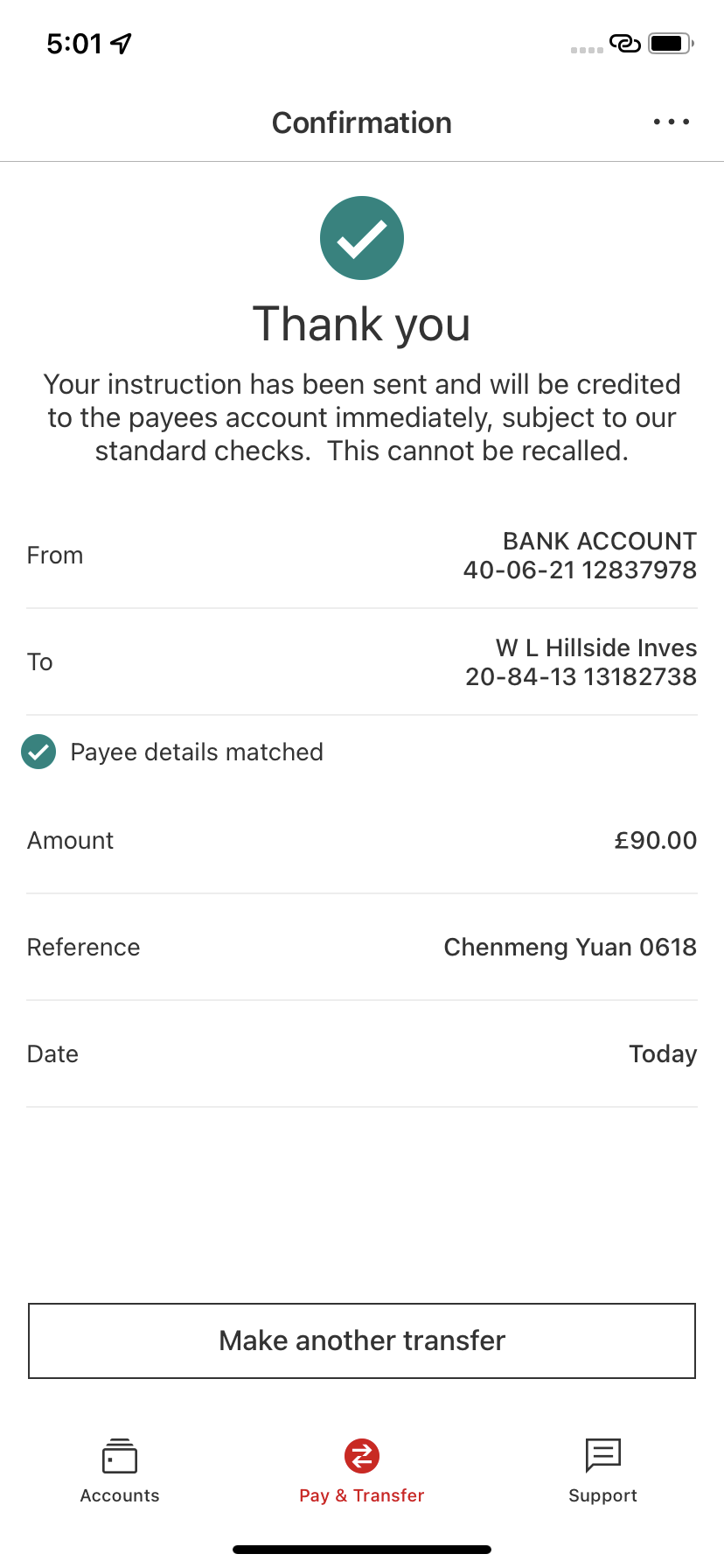724x1568 pixels.
Task: Tap the red Pay & Transfer icon
Action: (x=362, y=1456)
